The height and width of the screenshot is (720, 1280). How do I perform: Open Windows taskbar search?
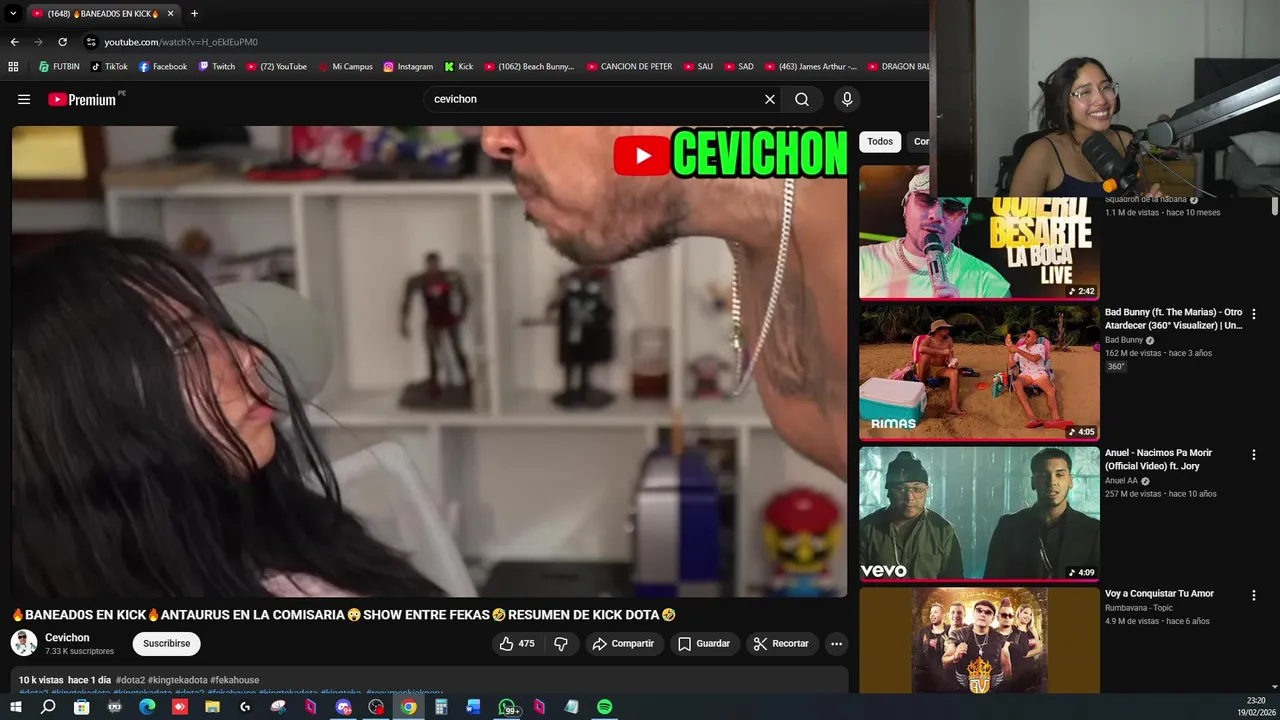coord(48,707)
